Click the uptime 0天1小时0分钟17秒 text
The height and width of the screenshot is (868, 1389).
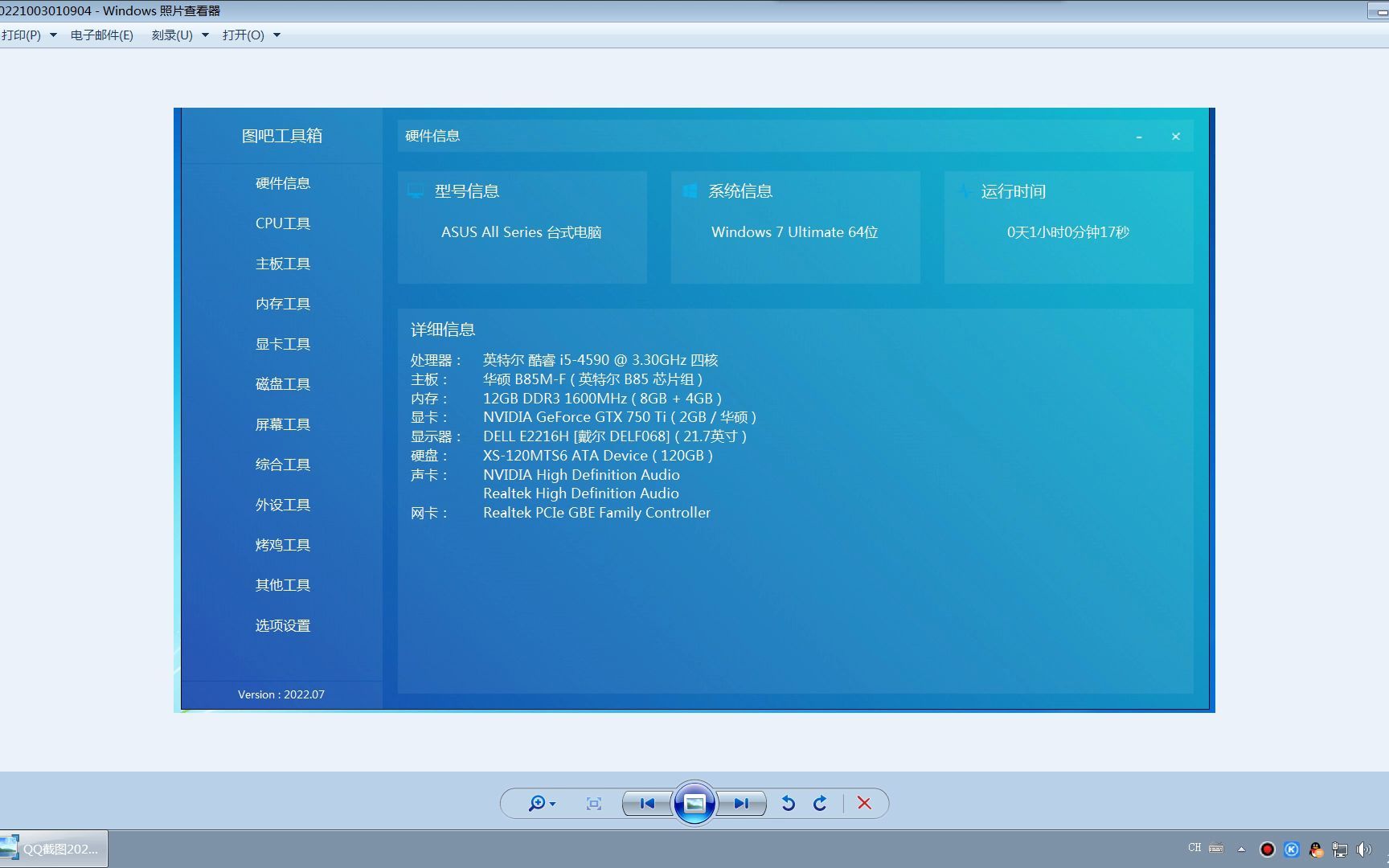(1068, 232)
